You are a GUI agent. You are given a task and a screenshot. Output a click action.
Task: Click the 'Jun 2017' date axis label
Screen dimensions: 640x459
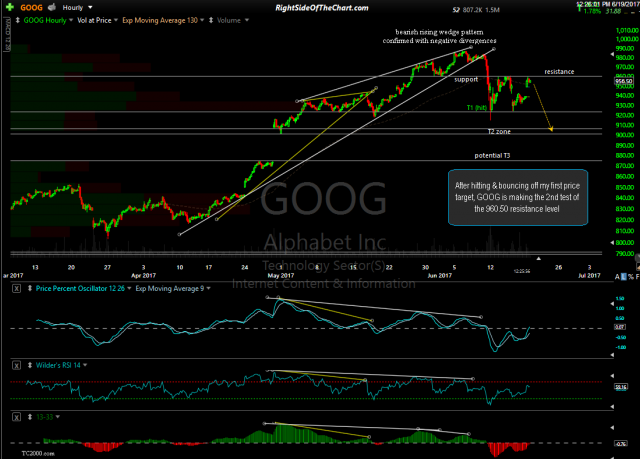click(440, 275)
